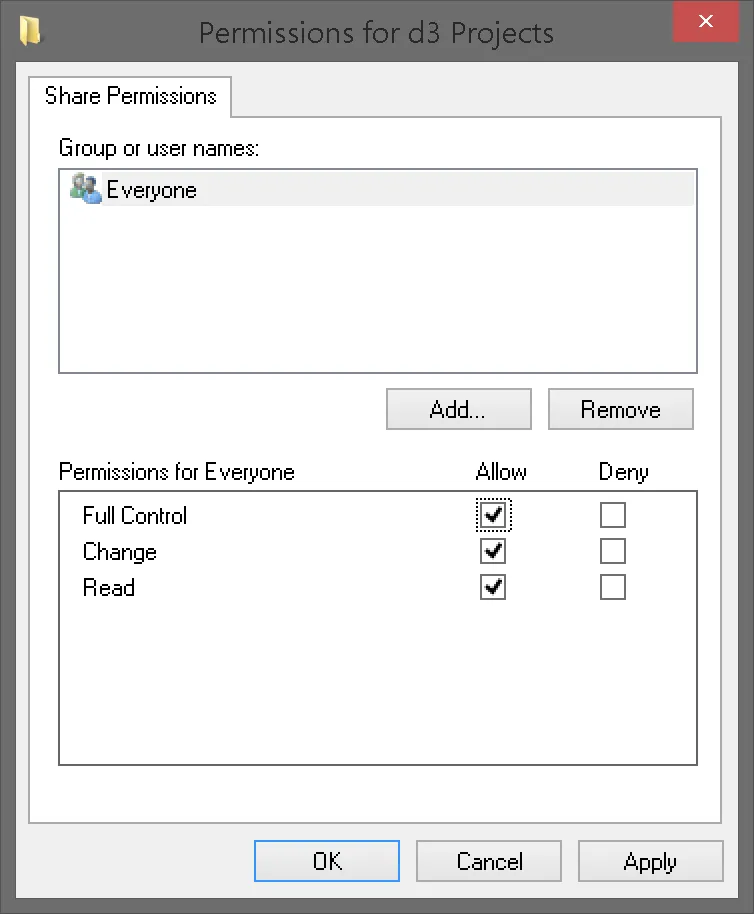Click the Remove button

coord(621,409)
